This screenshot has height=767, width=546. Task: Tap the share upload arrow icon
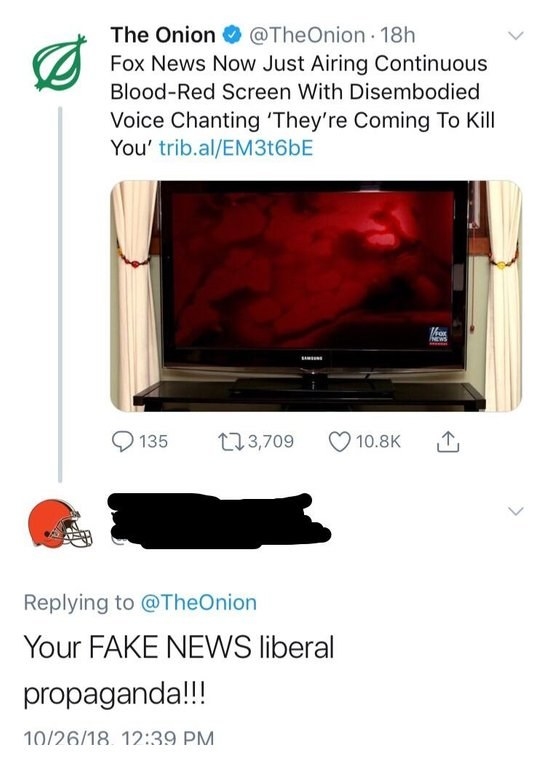click(x=447, y=441)
